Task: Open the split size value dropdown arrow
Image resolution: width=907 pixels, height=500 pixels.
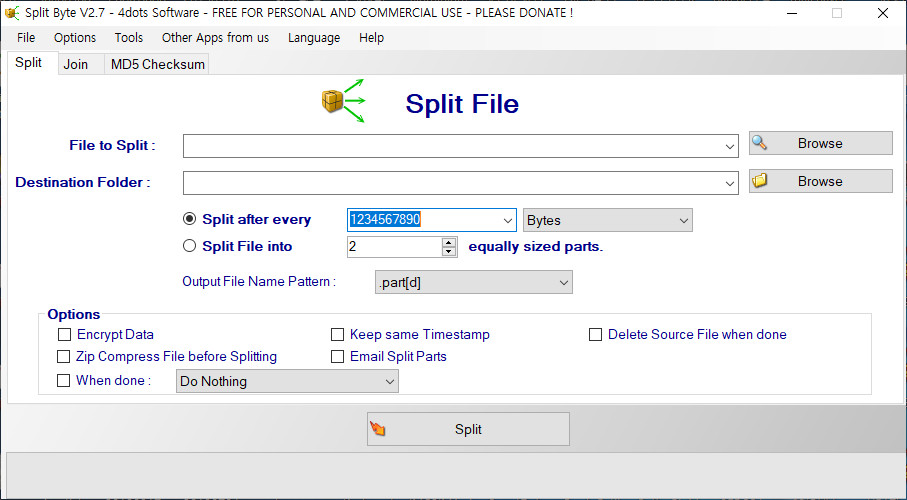Action: 508,220
